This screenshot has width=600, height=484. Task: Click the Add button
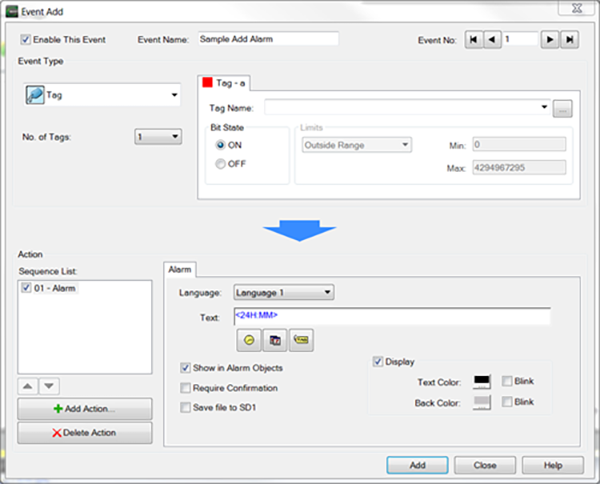pos(417,465)
